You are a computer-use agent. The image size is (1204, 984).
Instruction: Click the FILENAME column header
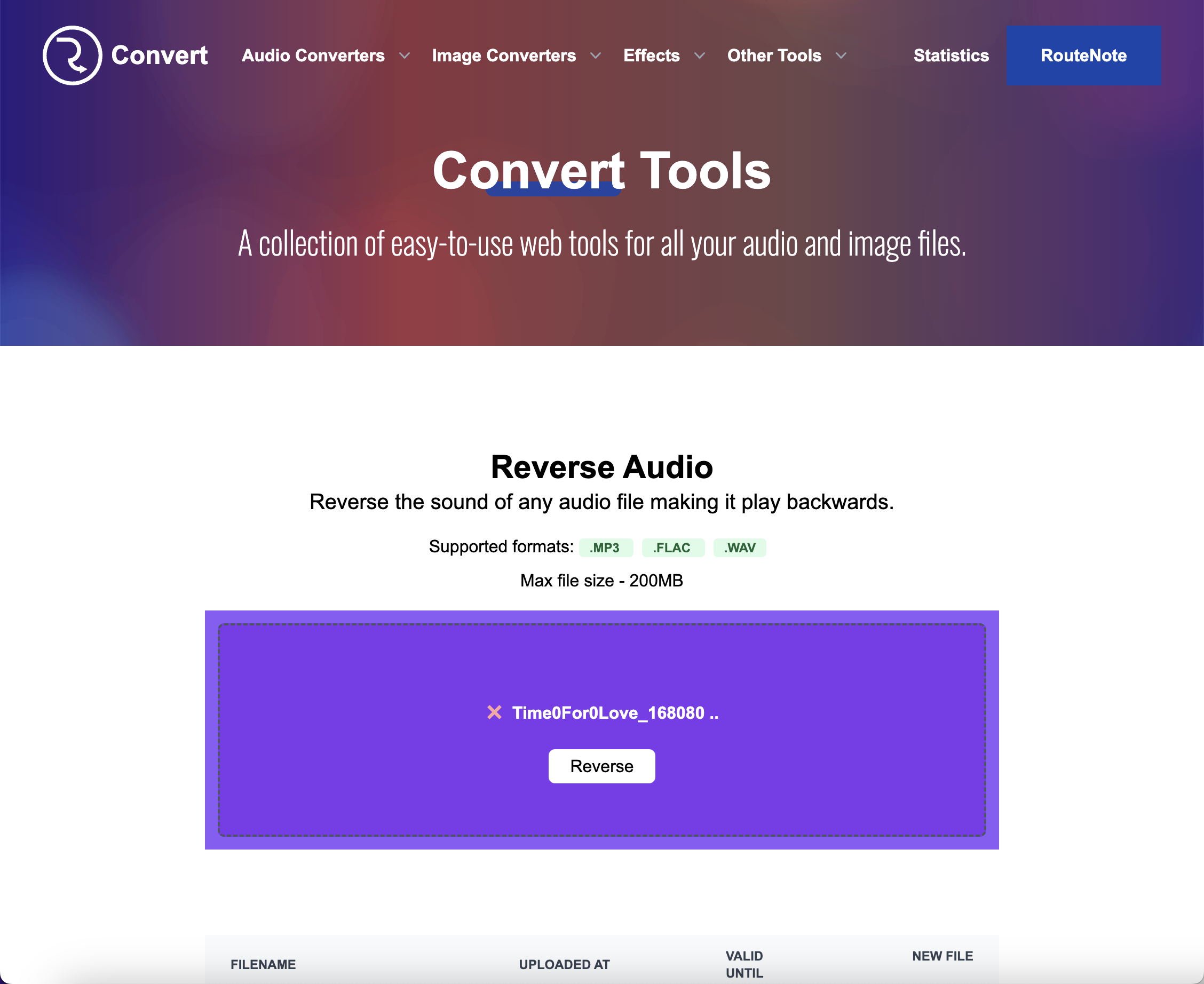point(263,964)
